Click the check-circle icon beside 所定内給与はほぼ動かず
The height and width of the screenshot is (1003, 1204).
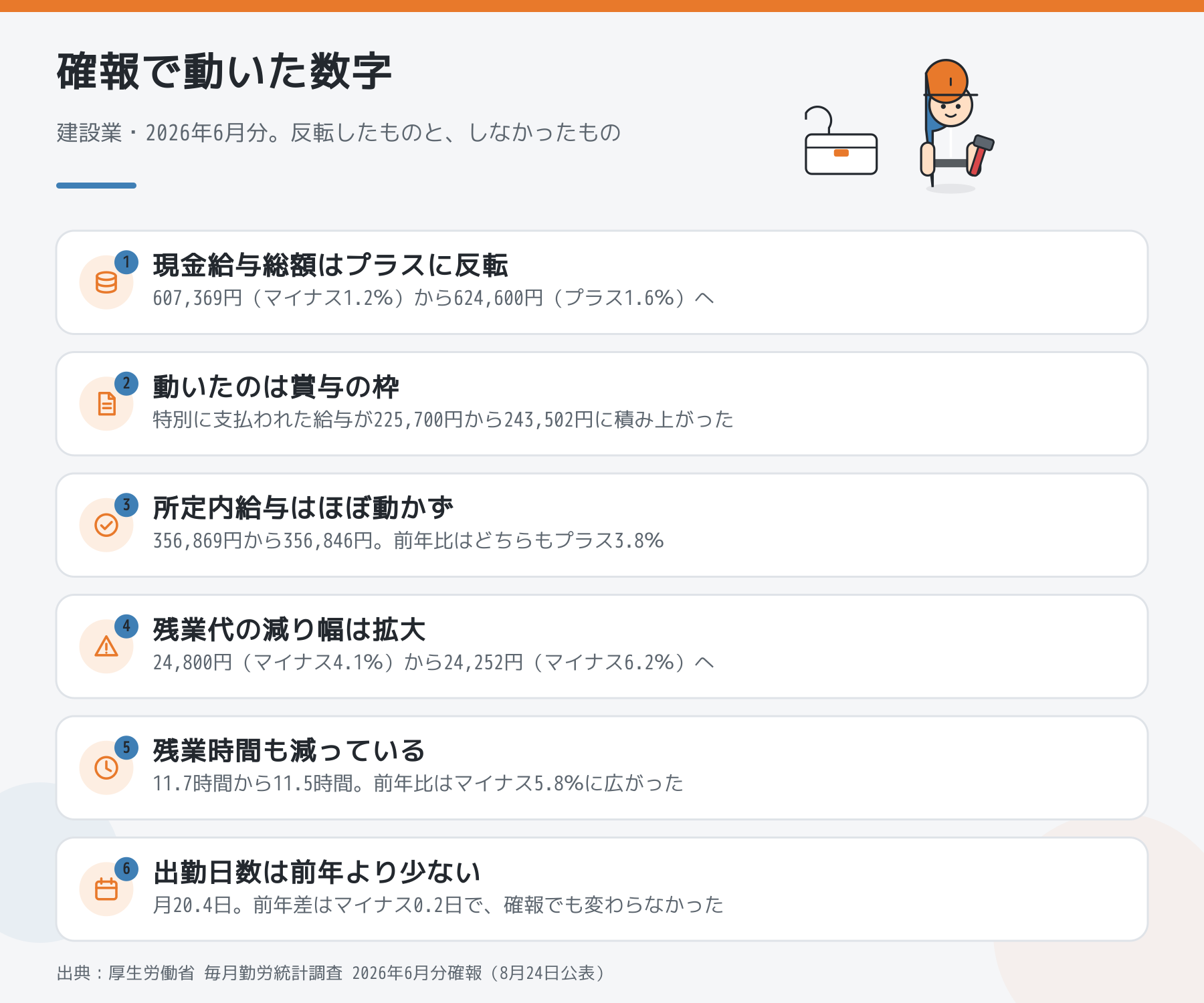coord(106,526)
